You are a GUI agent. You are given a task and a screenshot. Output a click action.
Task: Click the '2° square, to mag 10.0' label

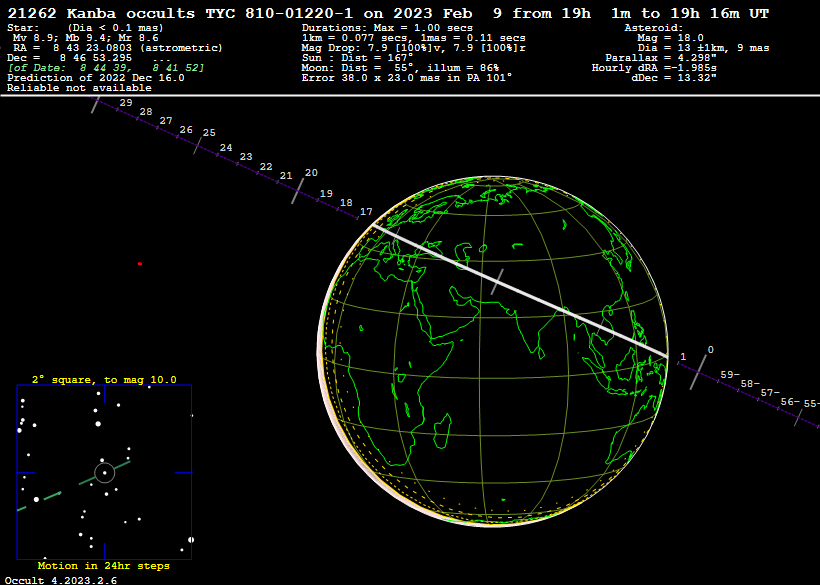(104, 380)
